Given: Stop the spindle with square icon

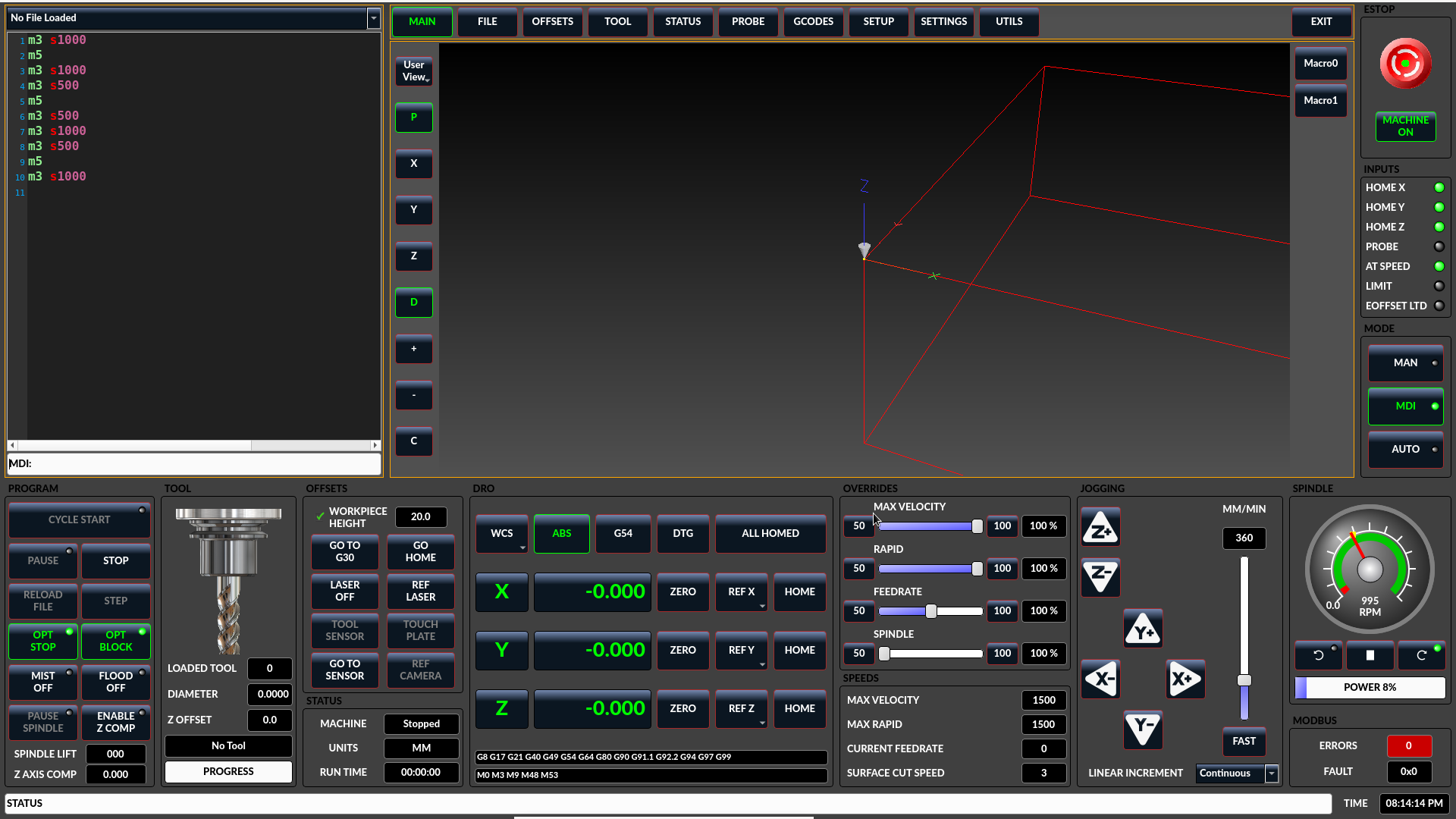Looking at the screenshot, I should [x=1370, y=655].
